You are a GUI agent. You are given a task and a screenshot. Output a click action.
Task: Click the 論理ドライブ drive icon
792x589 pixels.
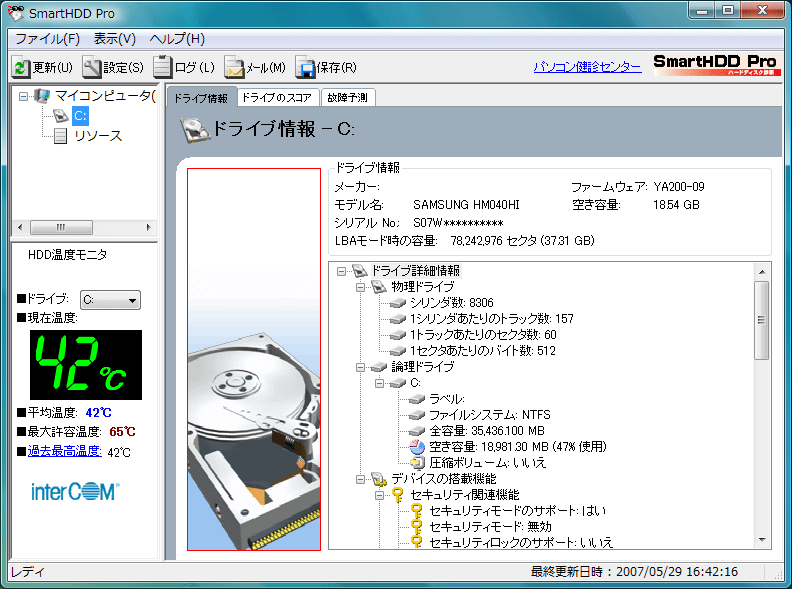pos(379,367)
